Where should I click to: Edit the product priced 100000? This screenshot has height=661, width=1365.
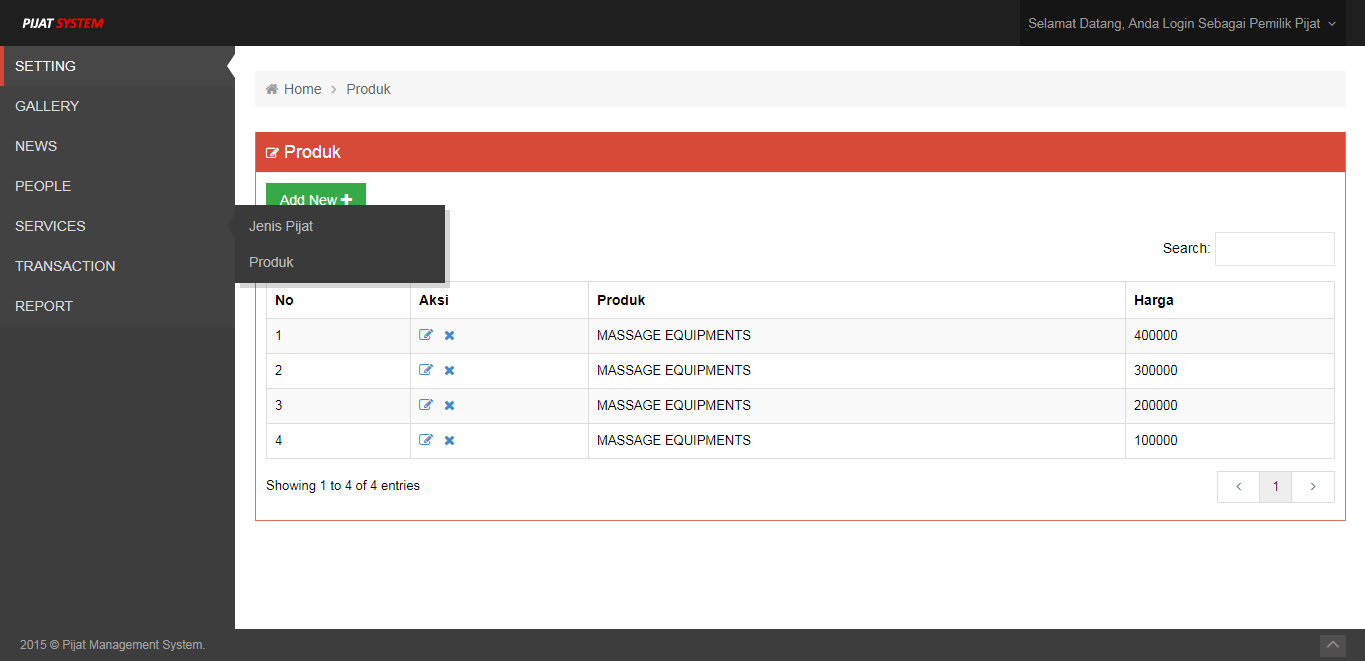426,440
